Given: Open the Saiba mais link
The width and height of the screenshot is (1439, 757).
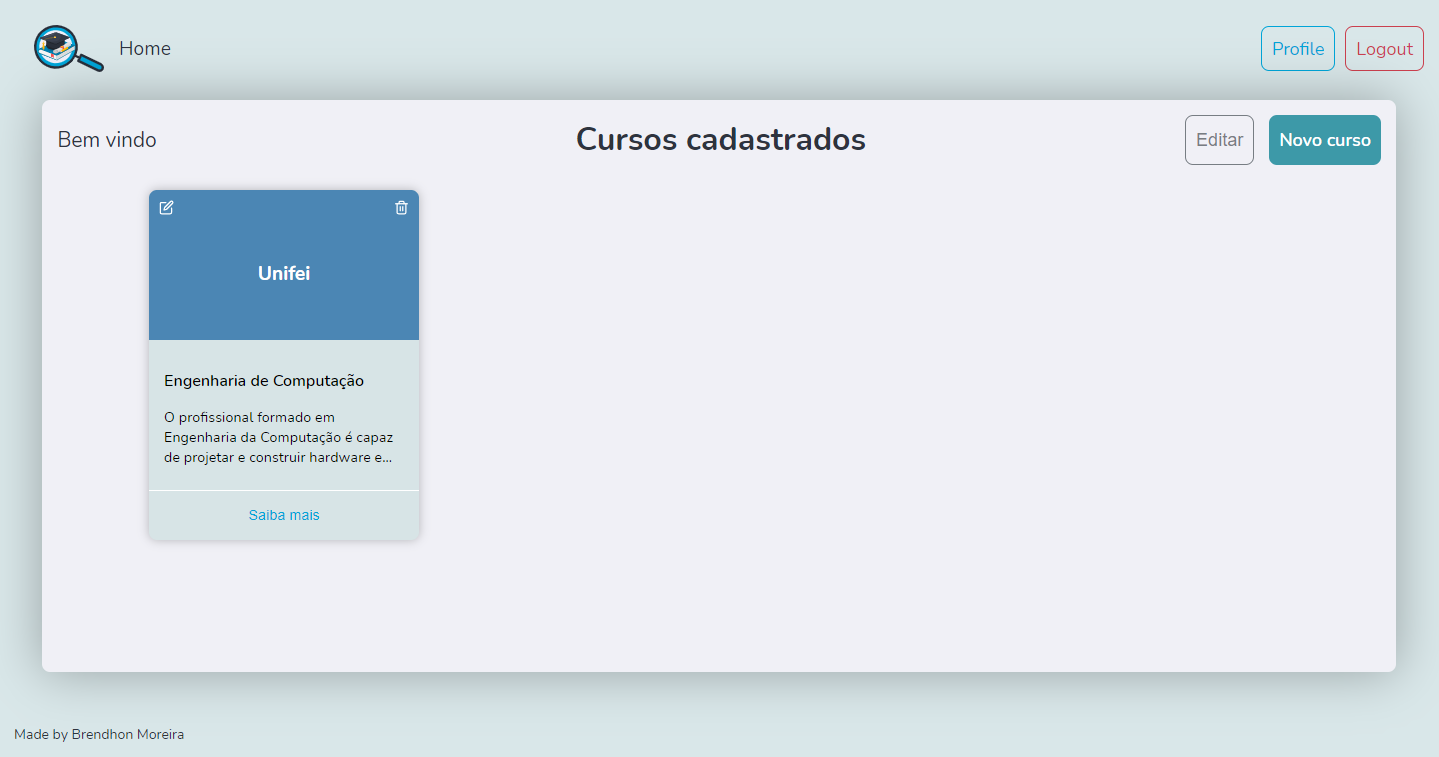Looking at the screenshot, I should (284, 515).
